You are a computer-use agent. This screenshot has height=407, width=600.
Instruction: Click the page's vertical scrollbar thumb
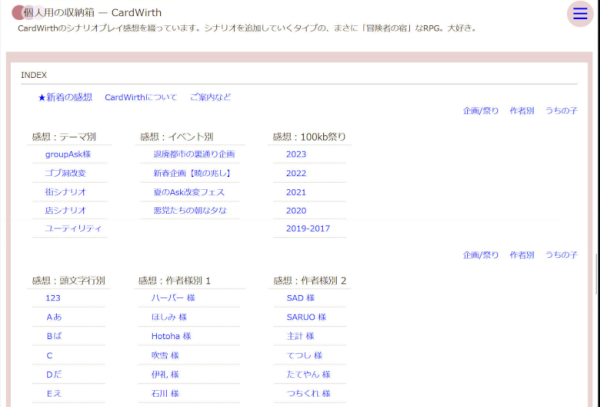pos(597,274)
